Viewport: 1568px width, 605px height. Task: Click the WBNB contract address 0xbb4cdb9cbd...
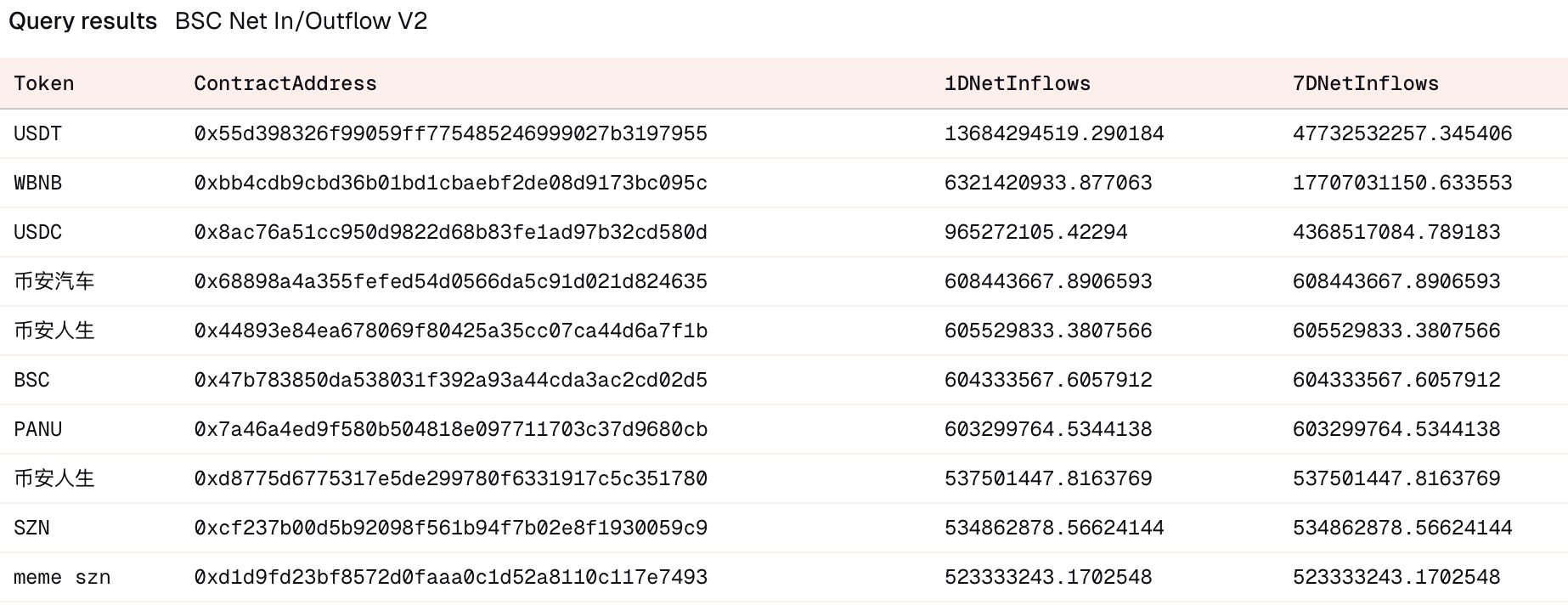(451, 183)
